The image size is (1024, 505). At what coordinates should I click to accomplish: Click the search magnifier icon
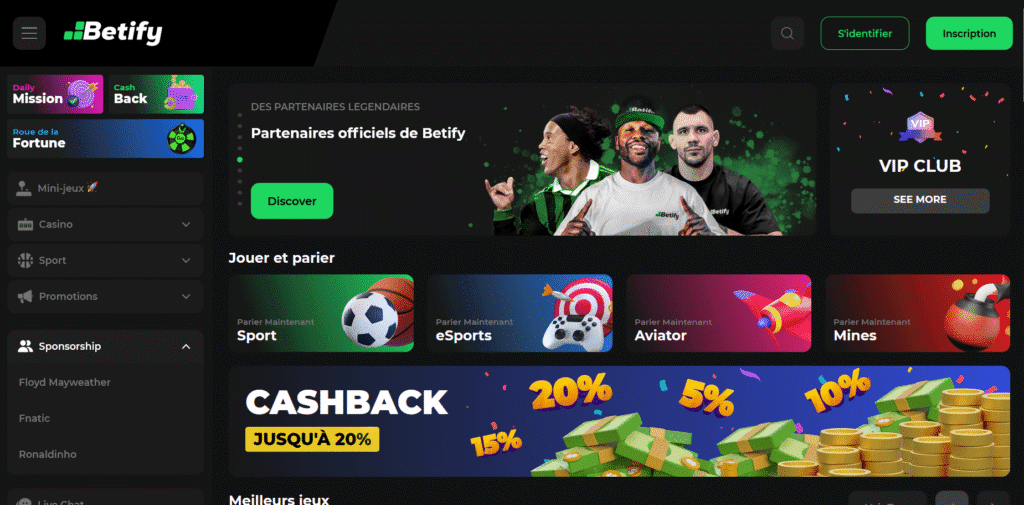pos(787,33)
